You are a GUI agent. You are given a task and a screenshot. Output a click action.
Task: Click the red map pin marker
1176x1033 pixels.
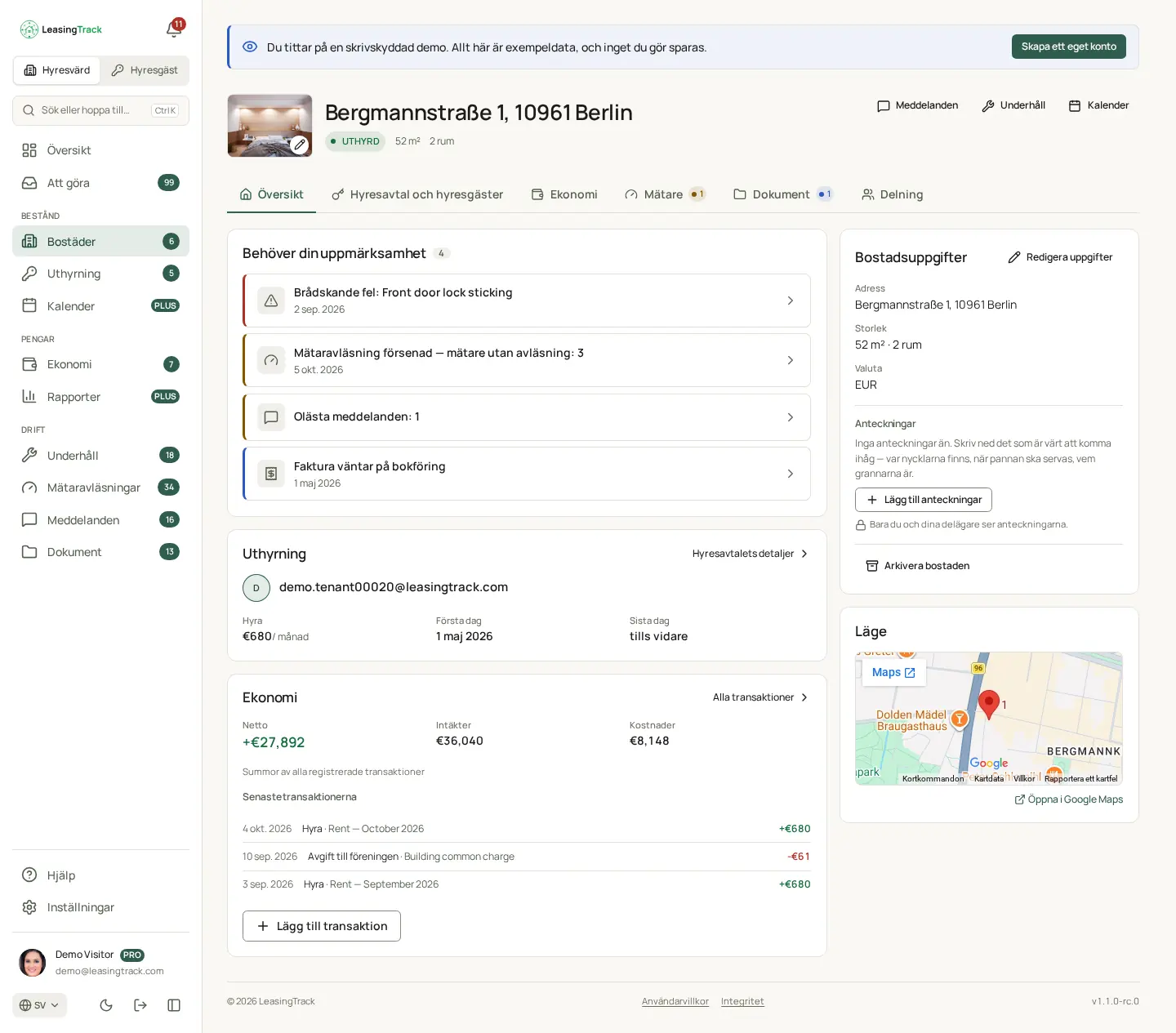pyautogui.click(x=989, y=704)
